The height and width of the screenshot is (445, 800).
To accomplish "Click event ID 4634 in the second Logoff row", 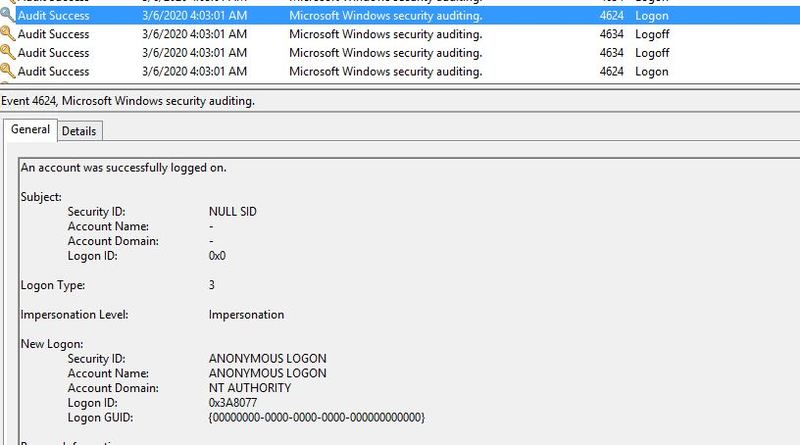I will click(x=611, y=53).
